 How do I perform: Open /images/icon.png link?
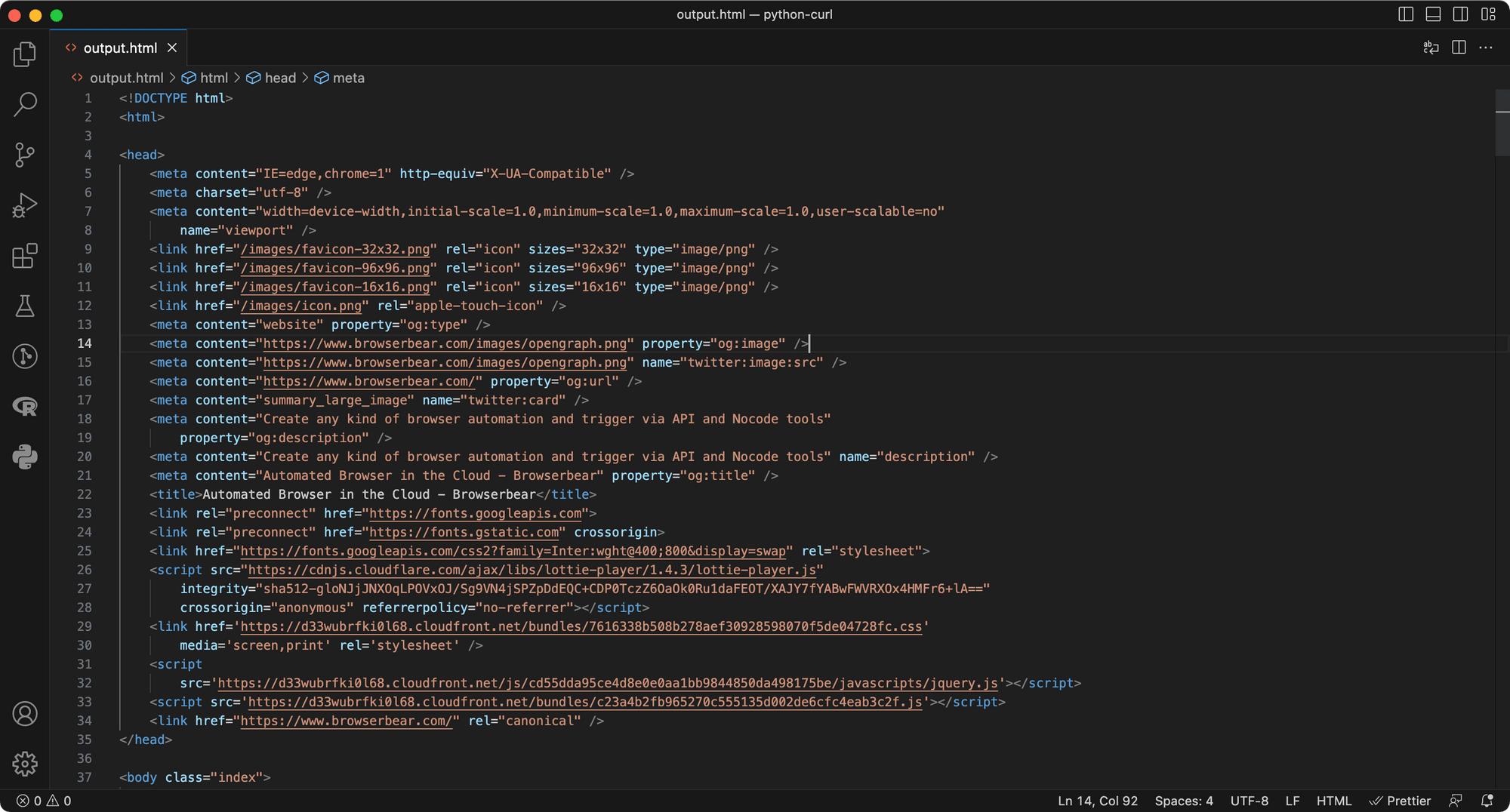coord(301,306)
